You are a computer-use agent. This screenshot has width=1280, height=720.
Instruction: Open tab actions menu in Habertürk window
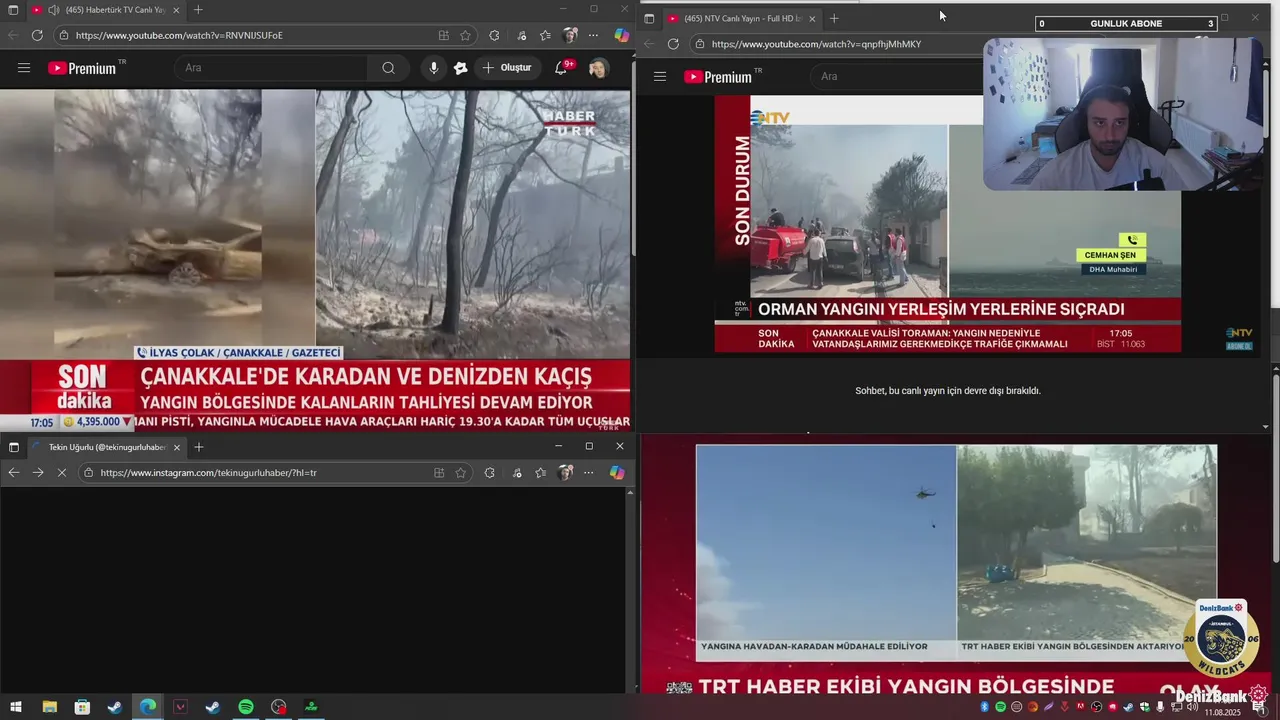click(13, 10)
